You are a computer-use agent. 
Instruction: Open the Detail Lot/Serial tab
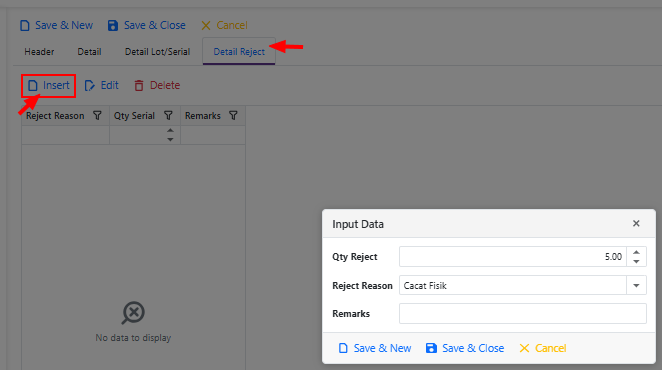(157, 52)
